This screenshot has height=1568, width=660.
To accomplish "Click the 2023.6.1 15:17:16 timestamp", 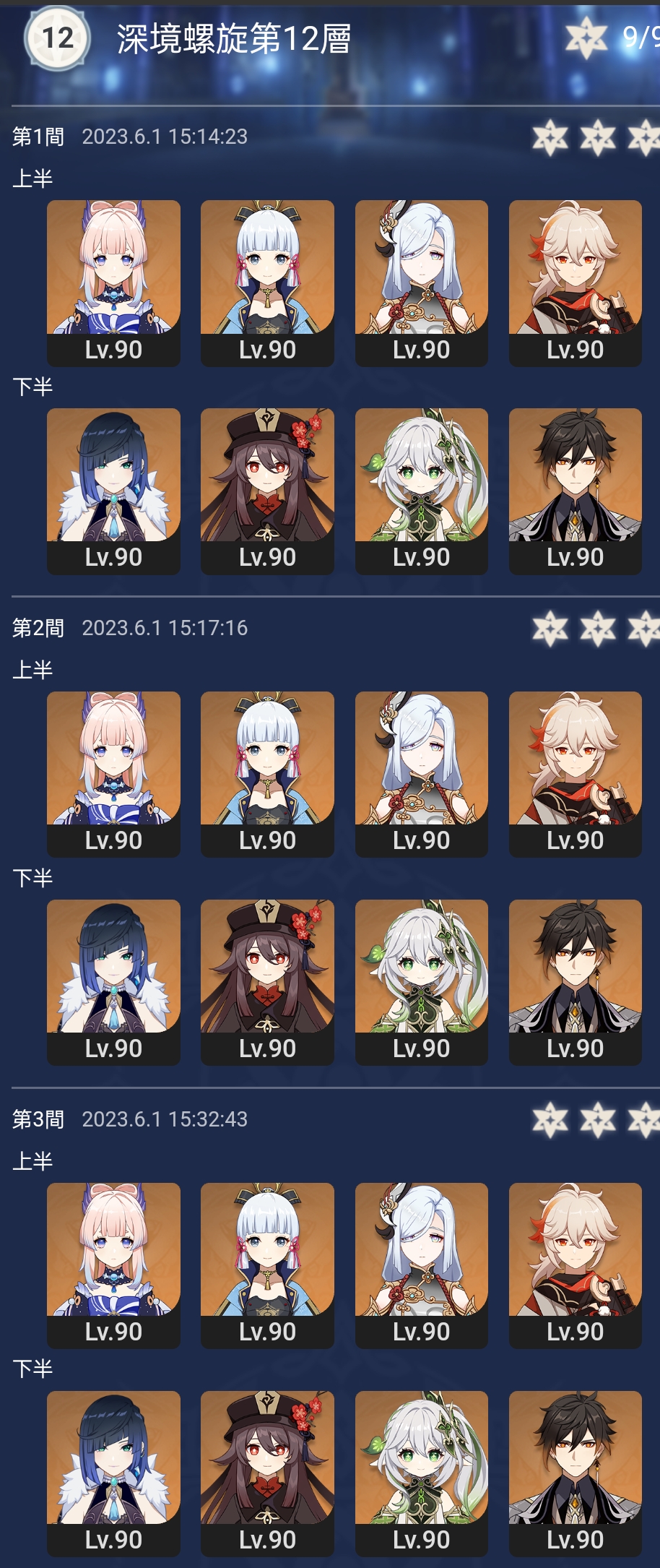I will [x=165, y=628].
